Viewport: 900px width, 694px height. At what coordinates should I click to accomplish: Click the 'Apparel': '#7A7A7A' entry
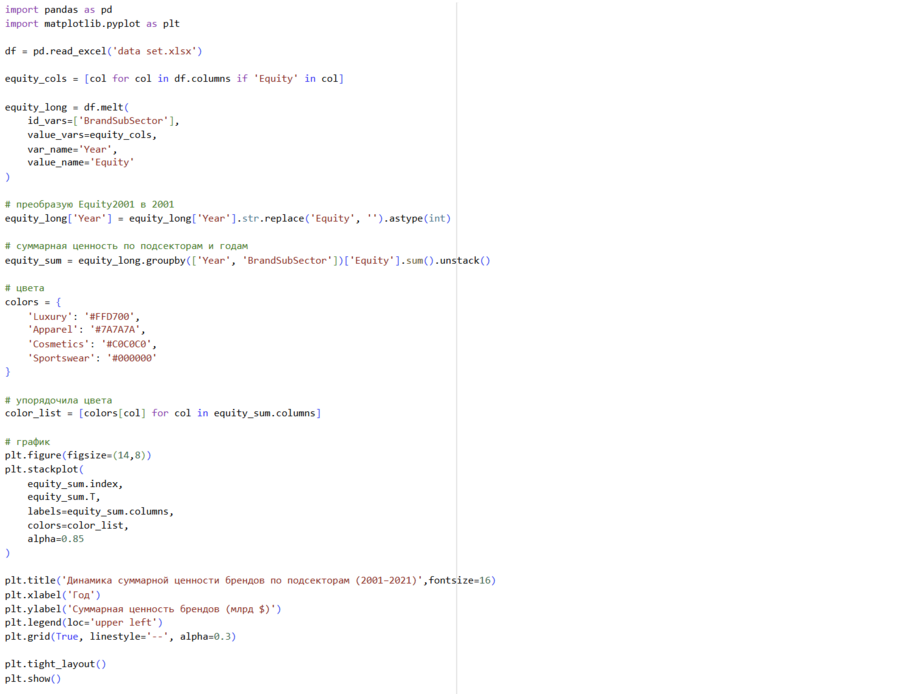86,329
